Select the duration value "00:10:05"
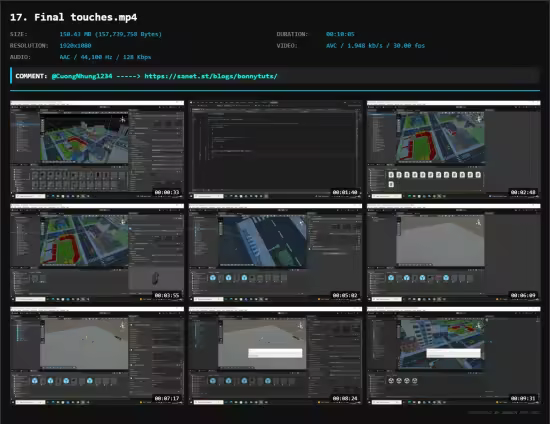The height and width of the screenshot is (424, 550). (340, 34)
